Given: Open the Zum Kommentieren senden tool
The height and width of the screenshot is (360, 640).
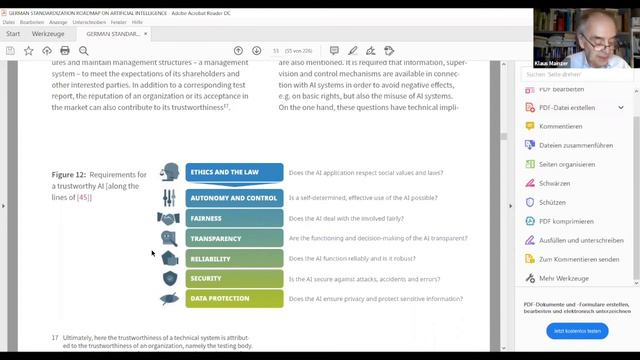Looking at the screenshot, I should coord(579,260).
